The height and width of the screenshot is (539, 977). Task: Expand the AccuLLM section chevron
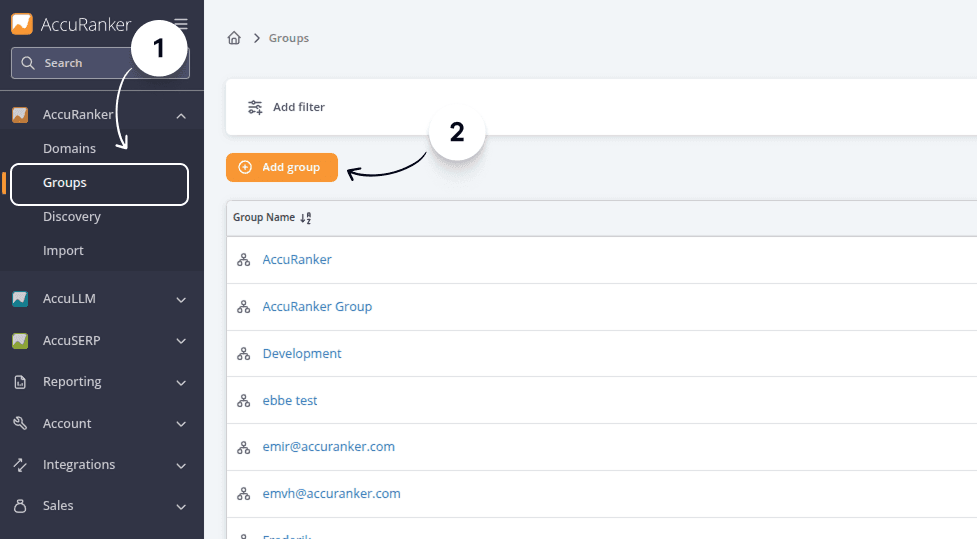click(181, 300)
